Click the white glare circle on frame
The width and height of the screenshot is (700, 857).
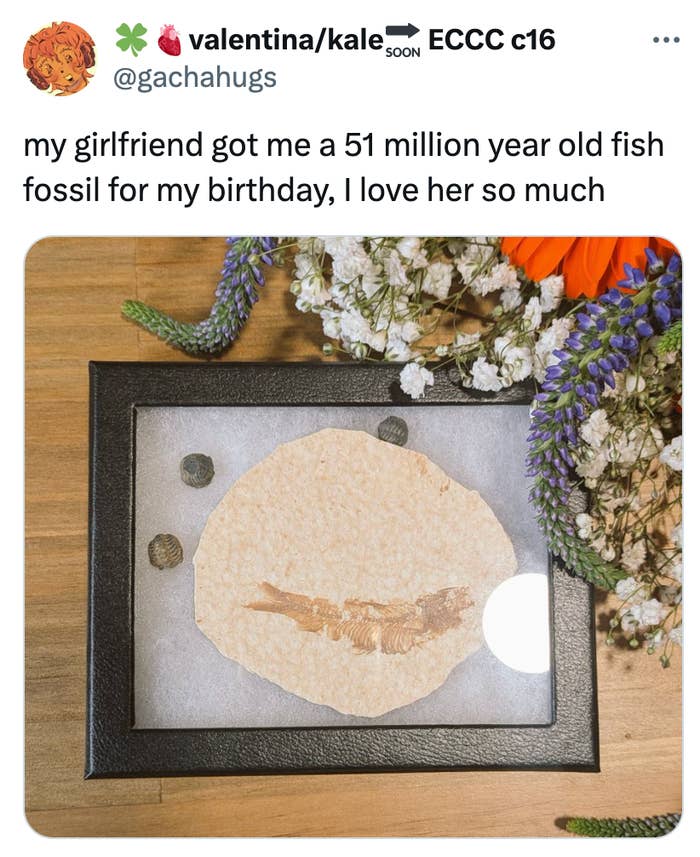click(x=517, y=623)
